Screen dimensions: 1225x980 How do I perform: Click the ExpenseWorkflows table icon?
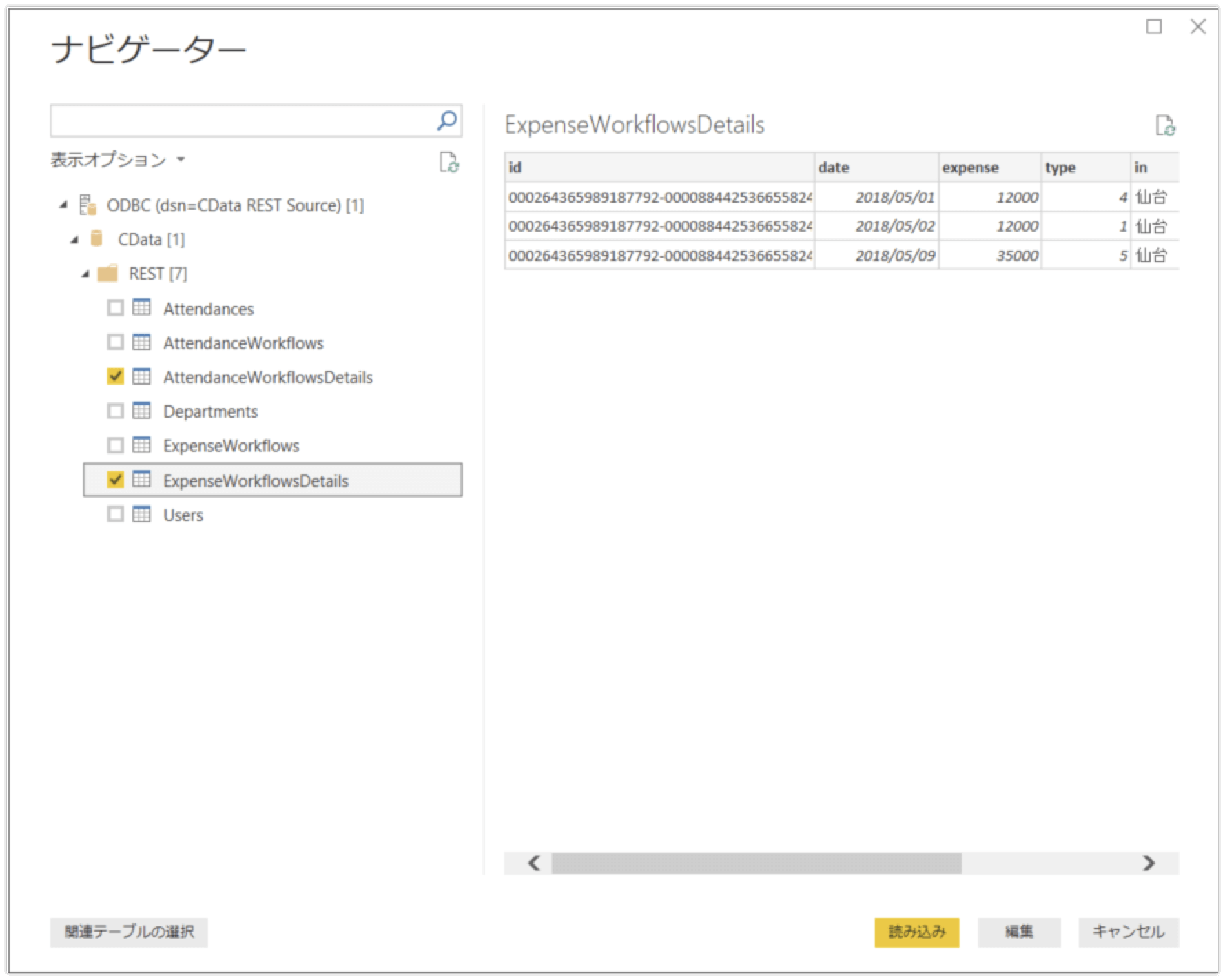(141, 445)
